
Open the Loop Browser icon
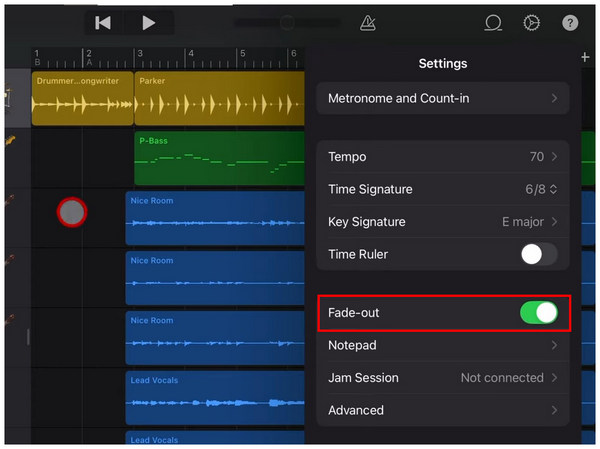(x=492, y=22)
